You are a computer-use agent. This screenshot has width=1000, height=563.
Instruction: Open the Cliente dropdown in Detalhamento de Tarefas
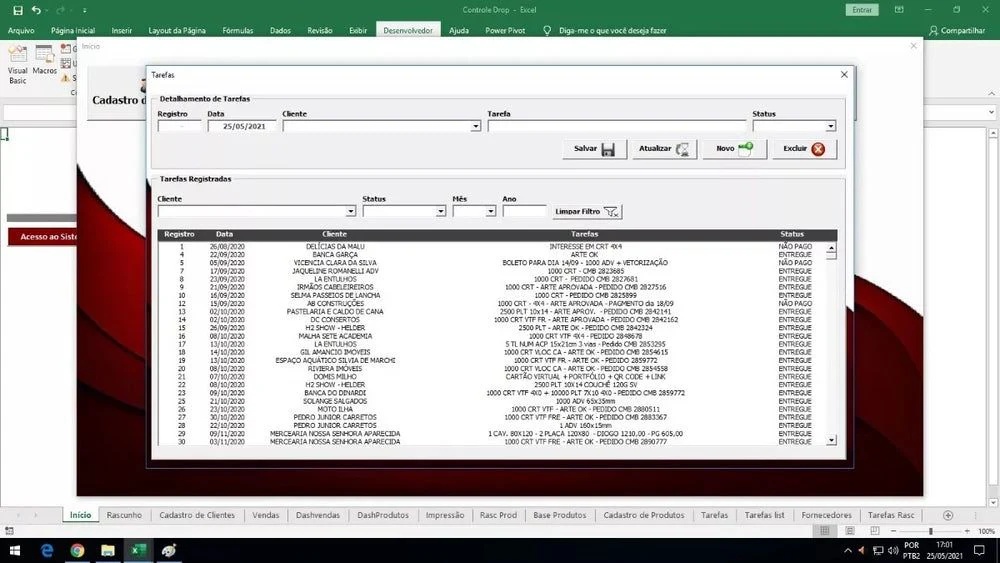[475, 126]
